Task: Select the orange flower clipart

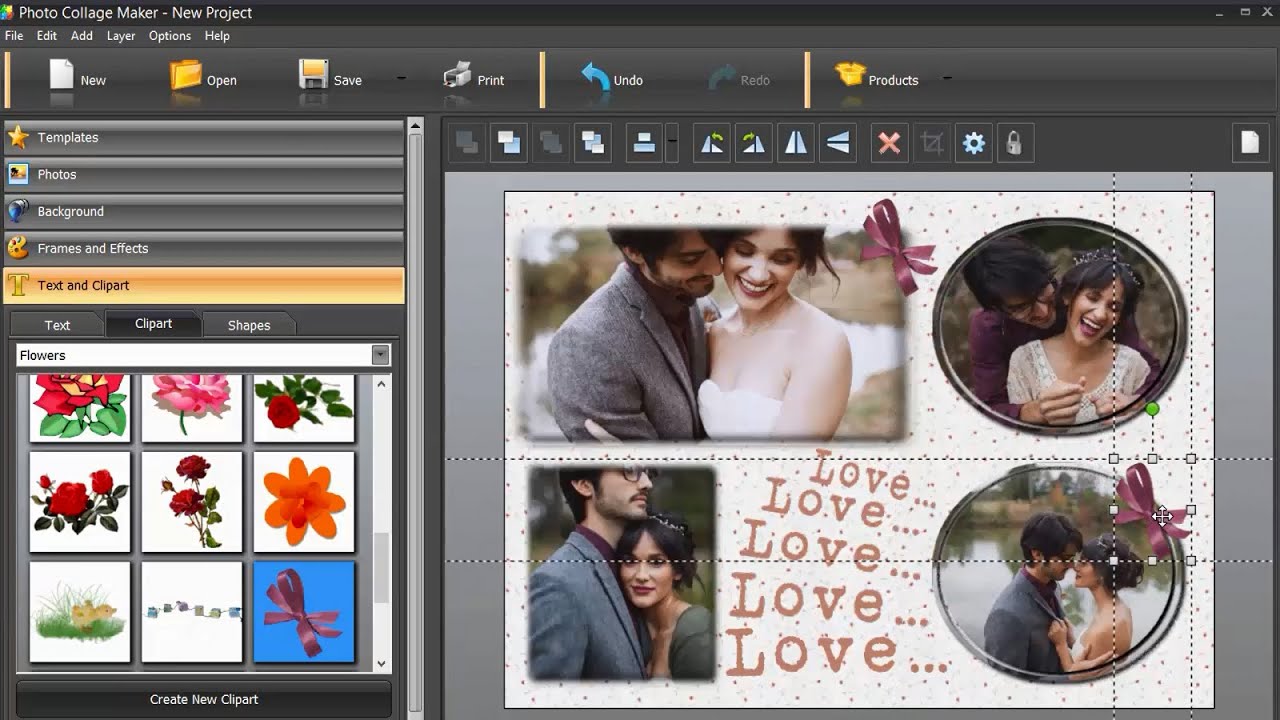Action: click(x=304, y=501)
